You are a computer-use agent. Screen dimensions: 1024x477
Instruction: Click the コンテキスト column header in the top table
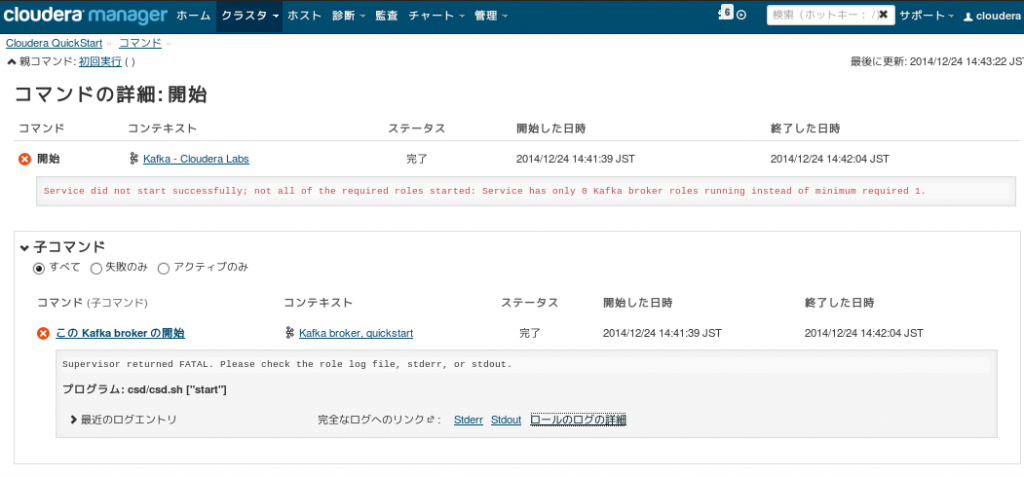pyautogui.click(x=162, y=129)
